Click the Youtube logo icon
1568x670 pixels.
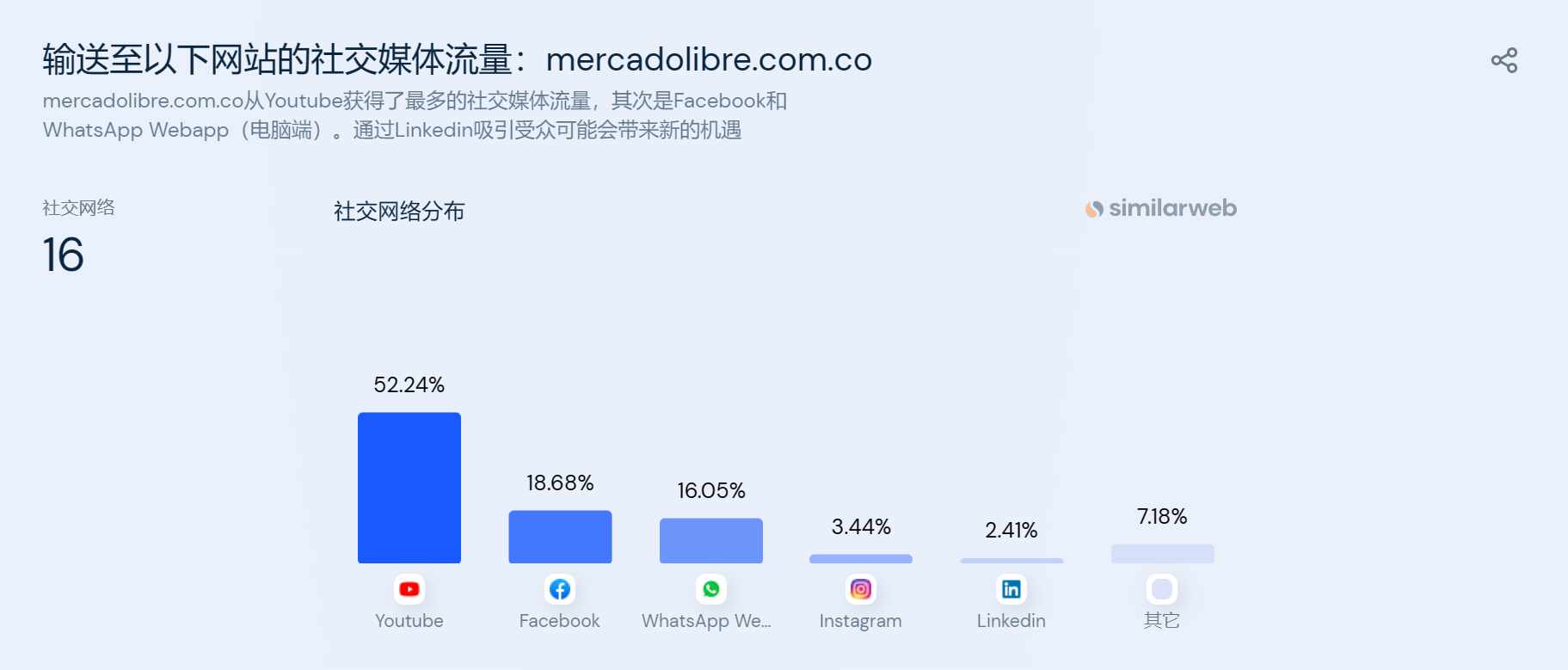pyautogui.click(x=409, y=589)
